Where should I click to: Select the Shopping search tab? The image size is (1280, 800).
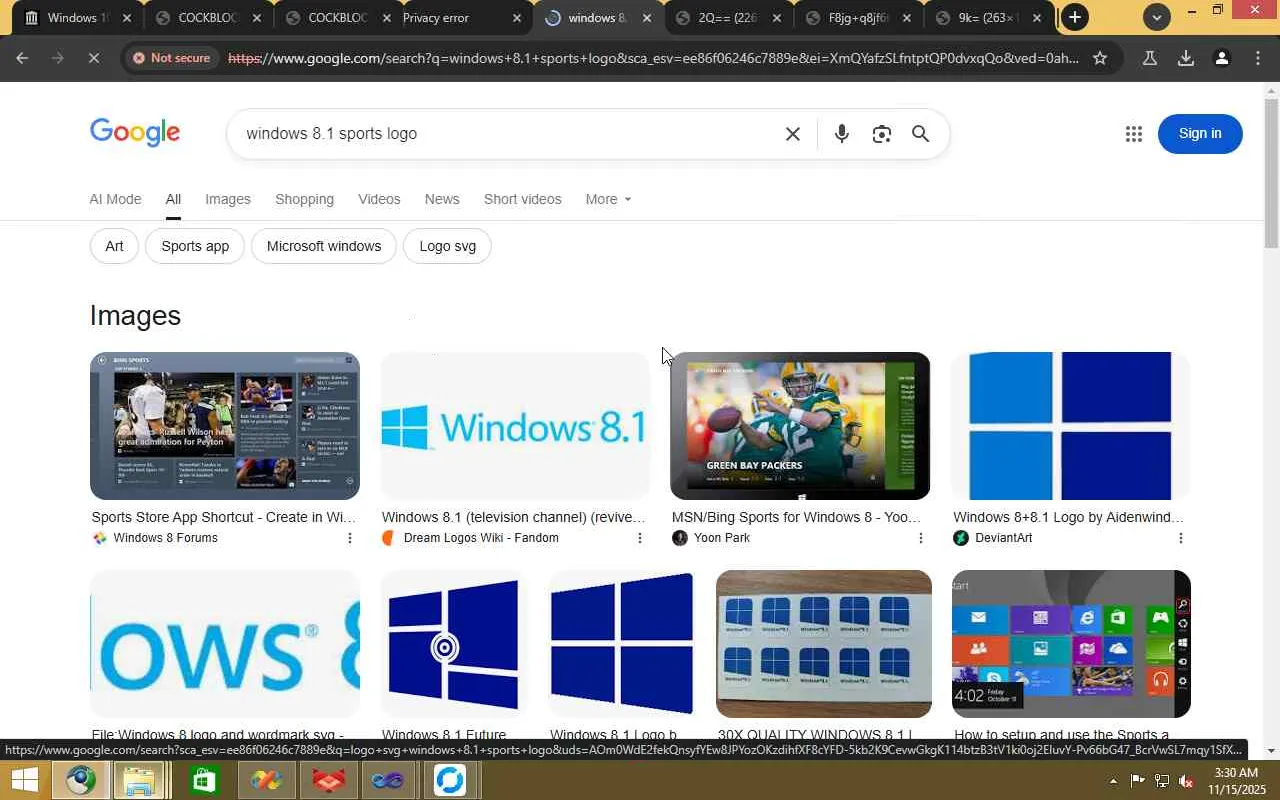point(304,199)
